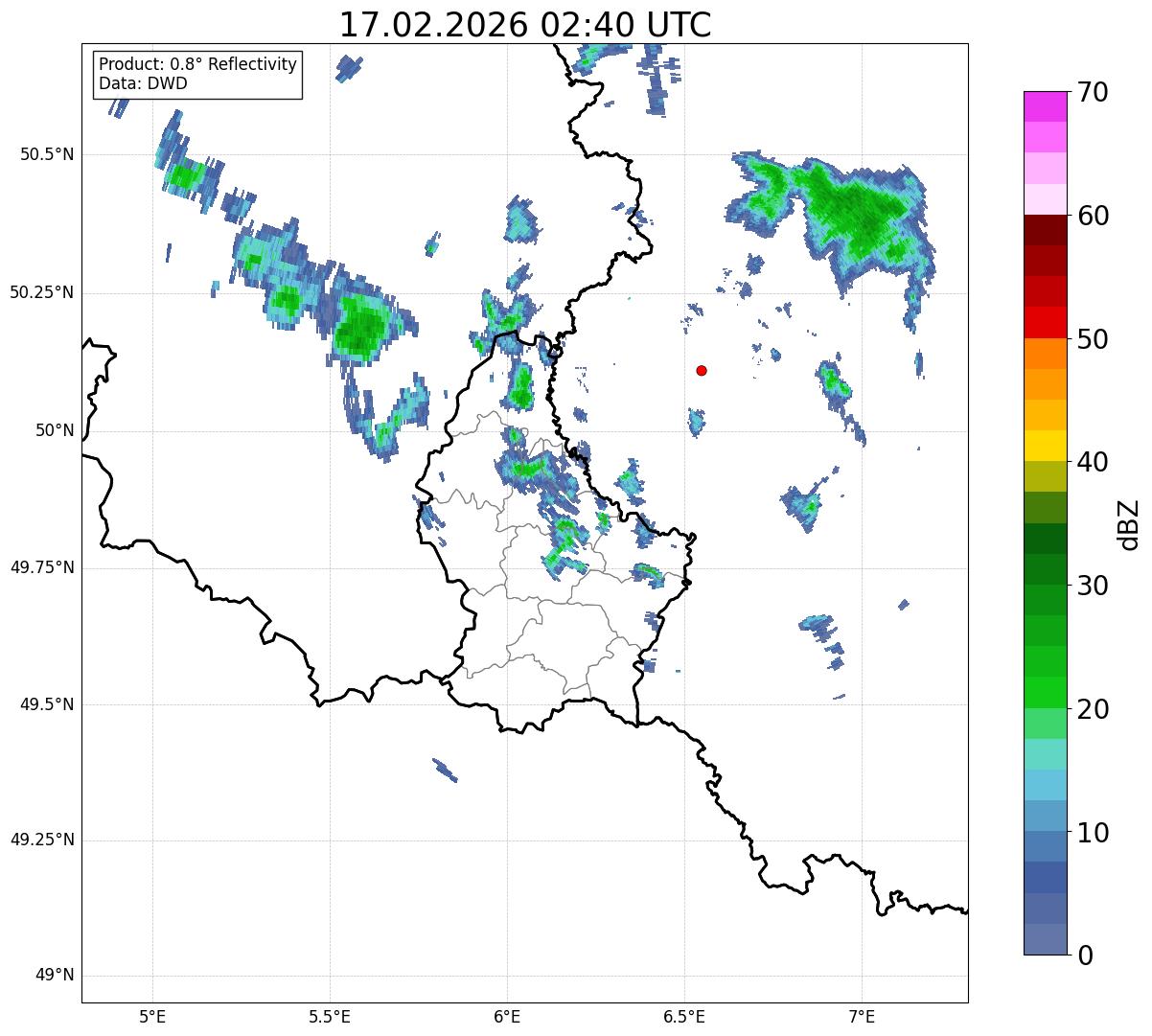Click the '50.25°N' latitude label
Viewport: 1152px width, 1036px height.
tap(42, 292)
